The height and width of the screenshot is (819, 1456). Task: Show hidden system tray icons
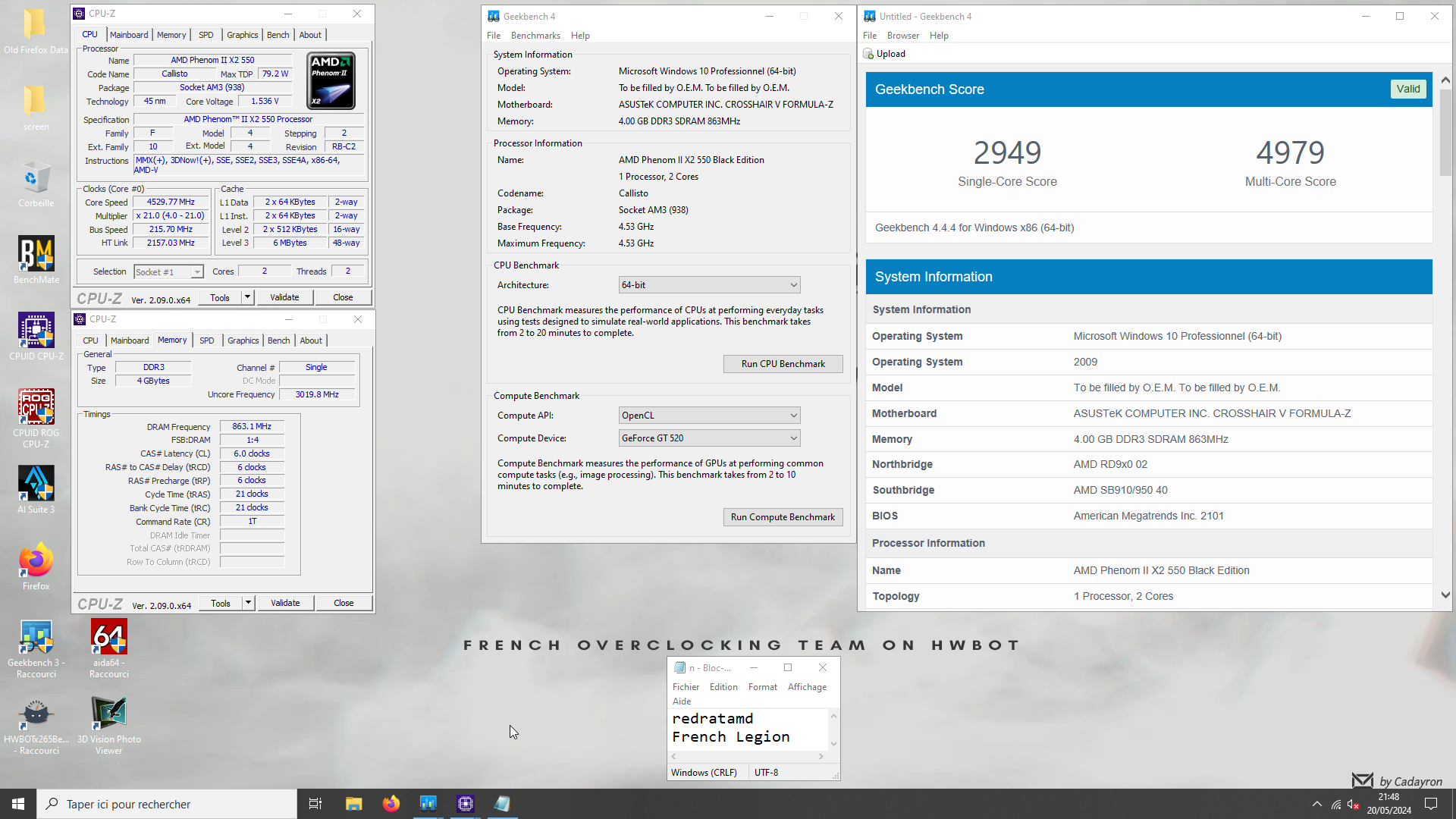1317,804
